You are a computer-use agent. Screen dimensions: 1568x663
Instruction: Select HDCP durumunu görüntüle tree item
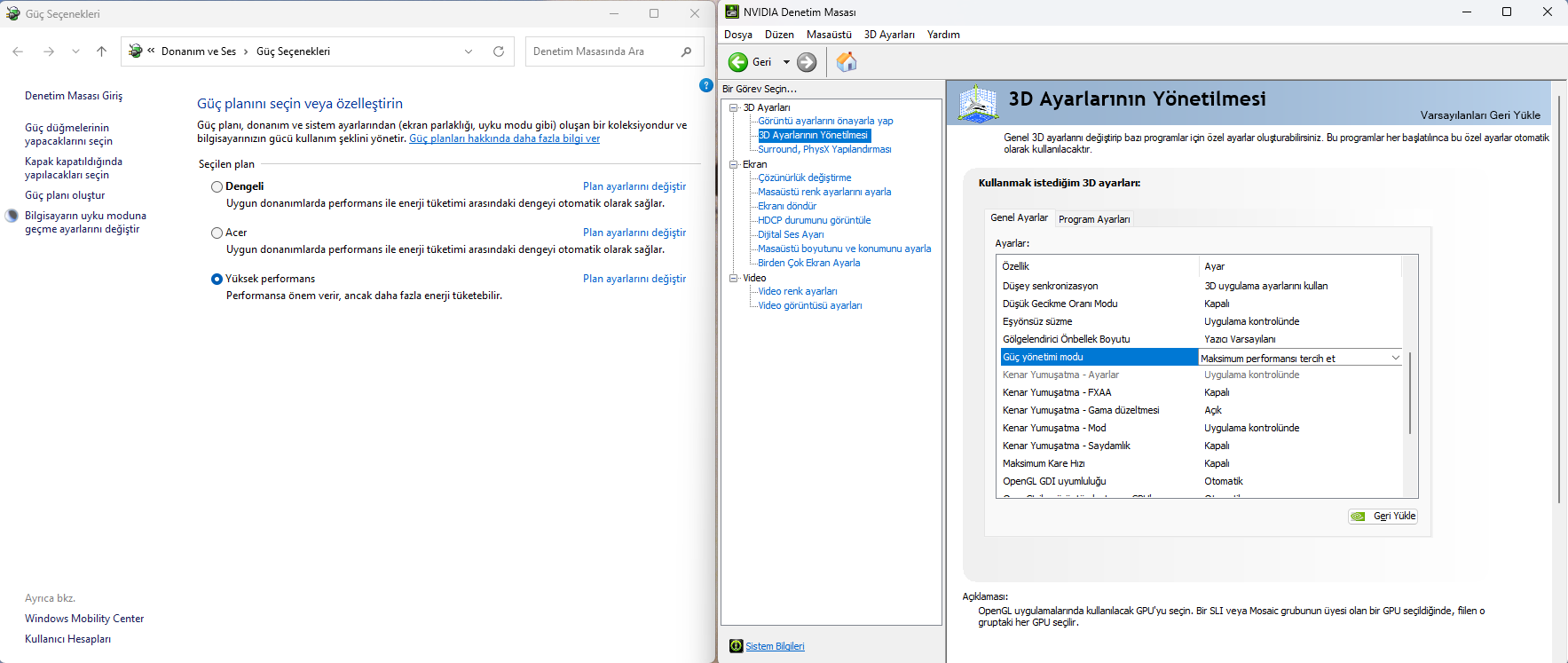tap(814, 220)
